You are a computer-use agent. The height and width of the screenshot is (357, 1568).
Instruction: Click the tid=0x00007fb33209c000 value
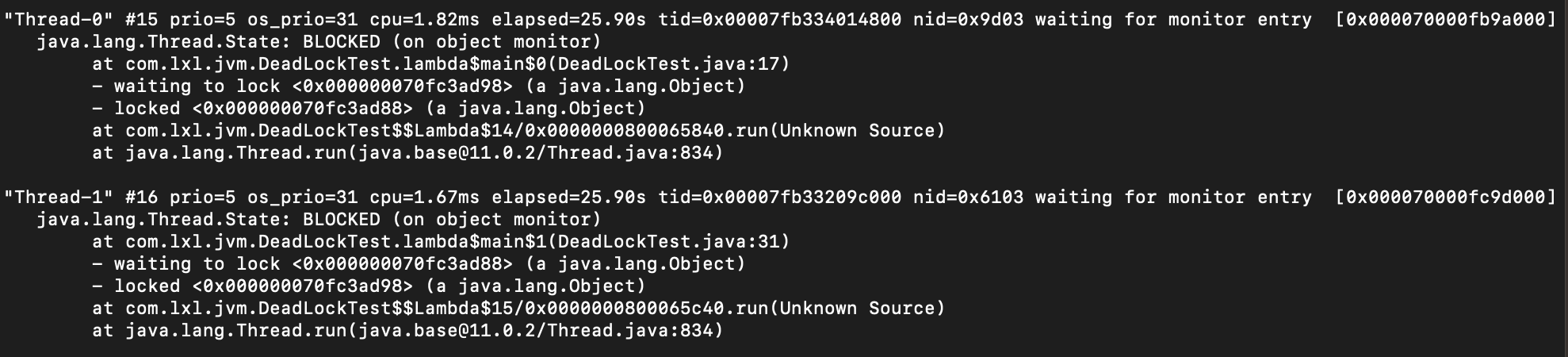779,197
